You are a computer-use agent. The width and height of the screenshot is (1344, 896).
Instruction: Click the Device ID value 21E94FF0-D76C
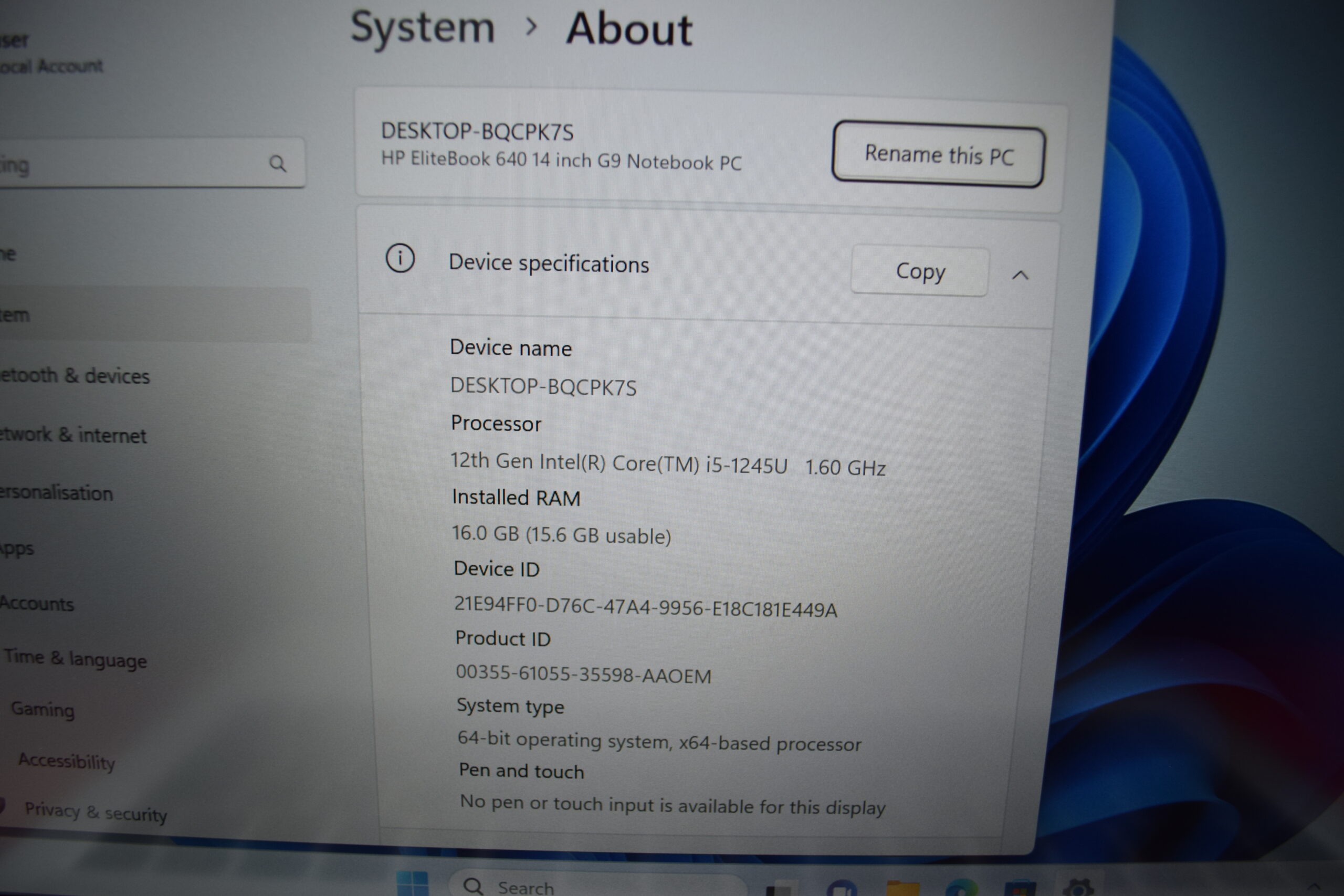point(645,607)
